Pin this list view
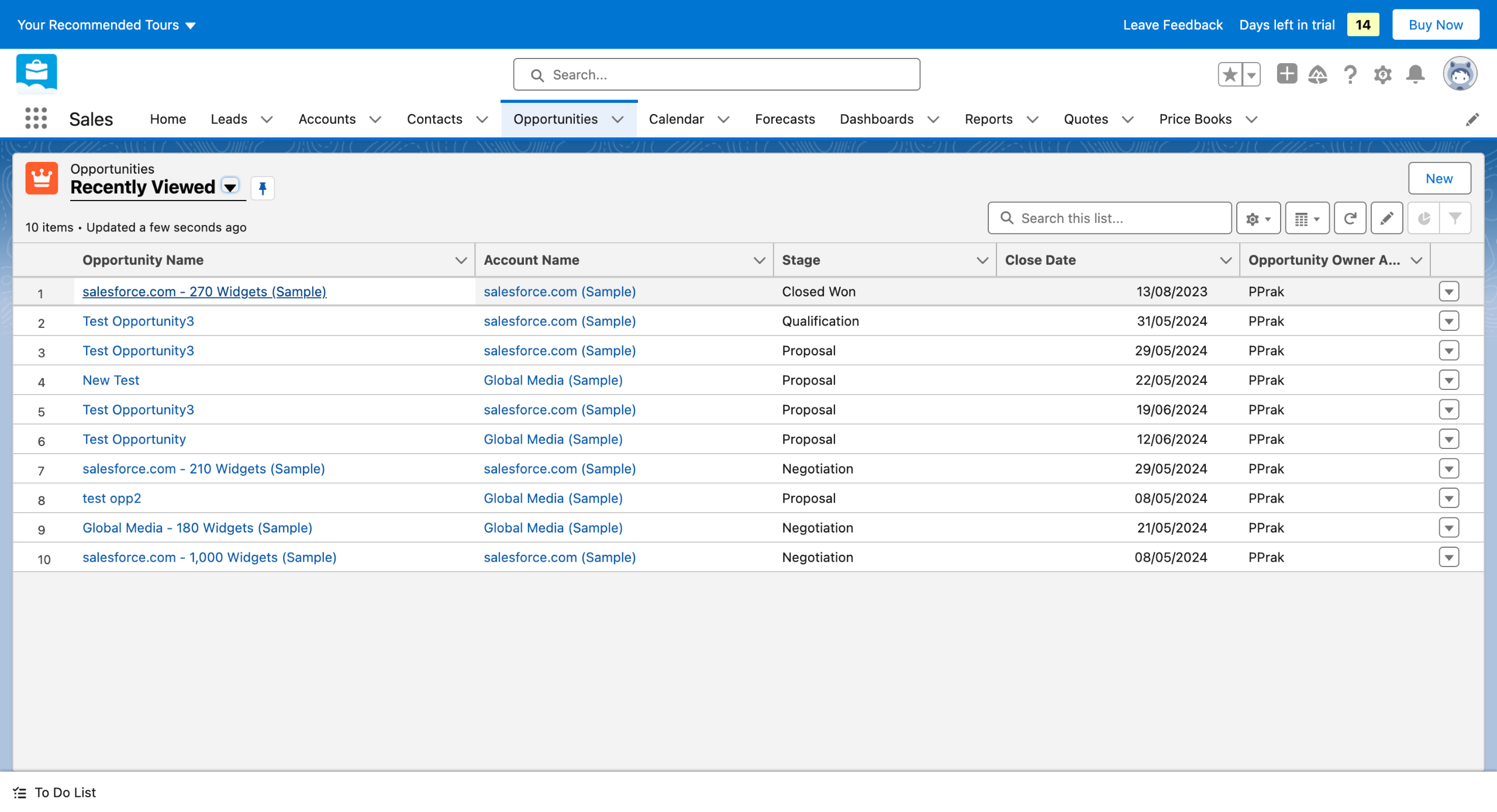The image size is (1497, 812). coord(263,188)
